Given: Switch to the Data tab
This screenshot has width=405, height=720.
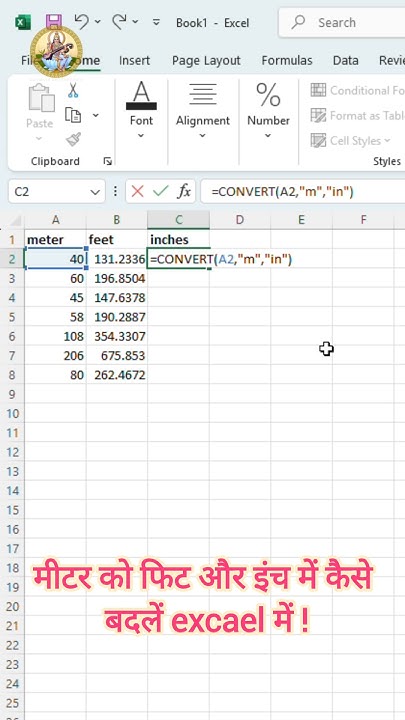Looking at the screenshot, I should tap(346, 61).
